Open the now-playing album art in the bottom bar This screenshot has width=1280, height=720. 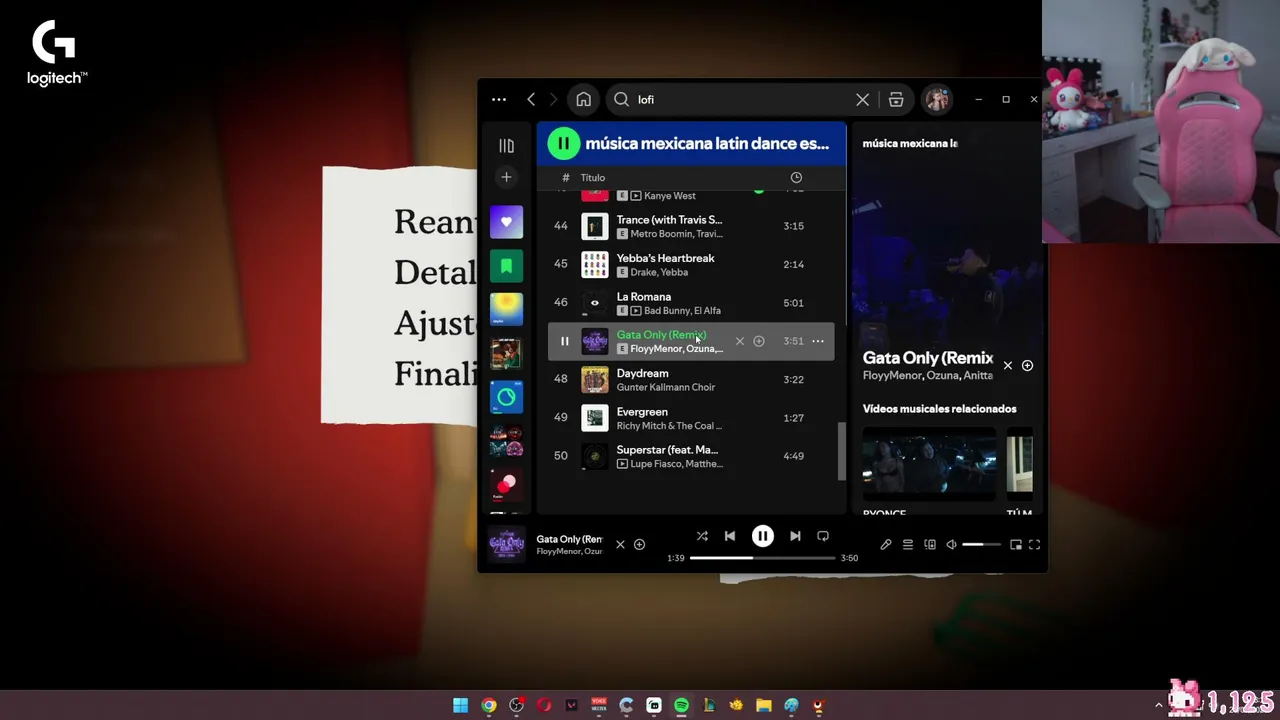pos(506,545)
